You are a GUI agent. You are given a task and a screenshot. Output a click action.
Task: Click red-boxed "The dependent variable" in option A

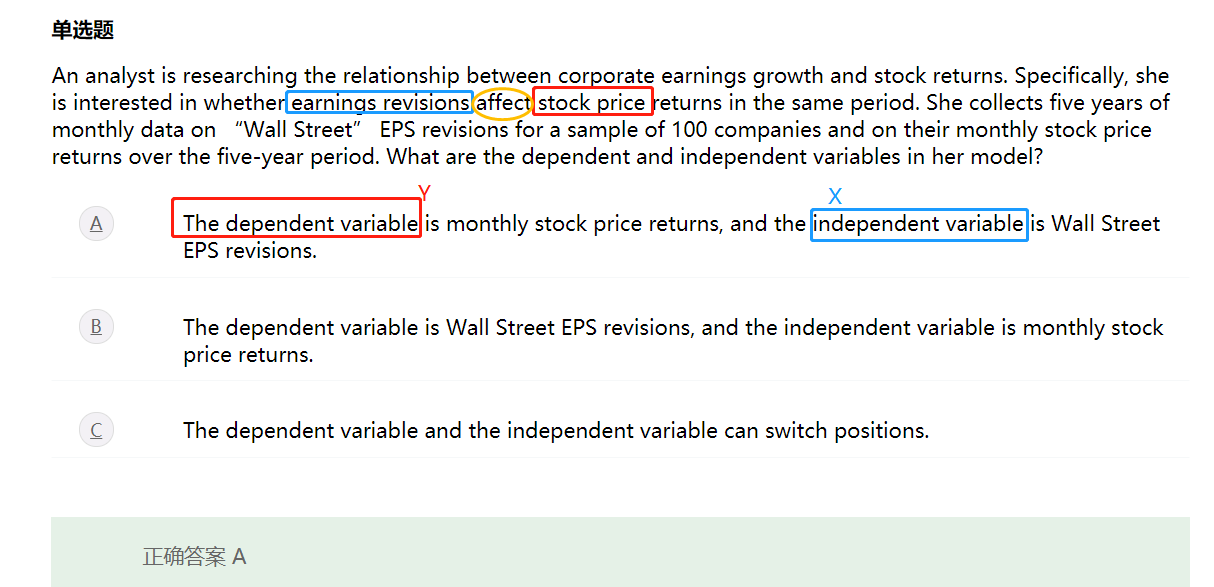(300, 223)
